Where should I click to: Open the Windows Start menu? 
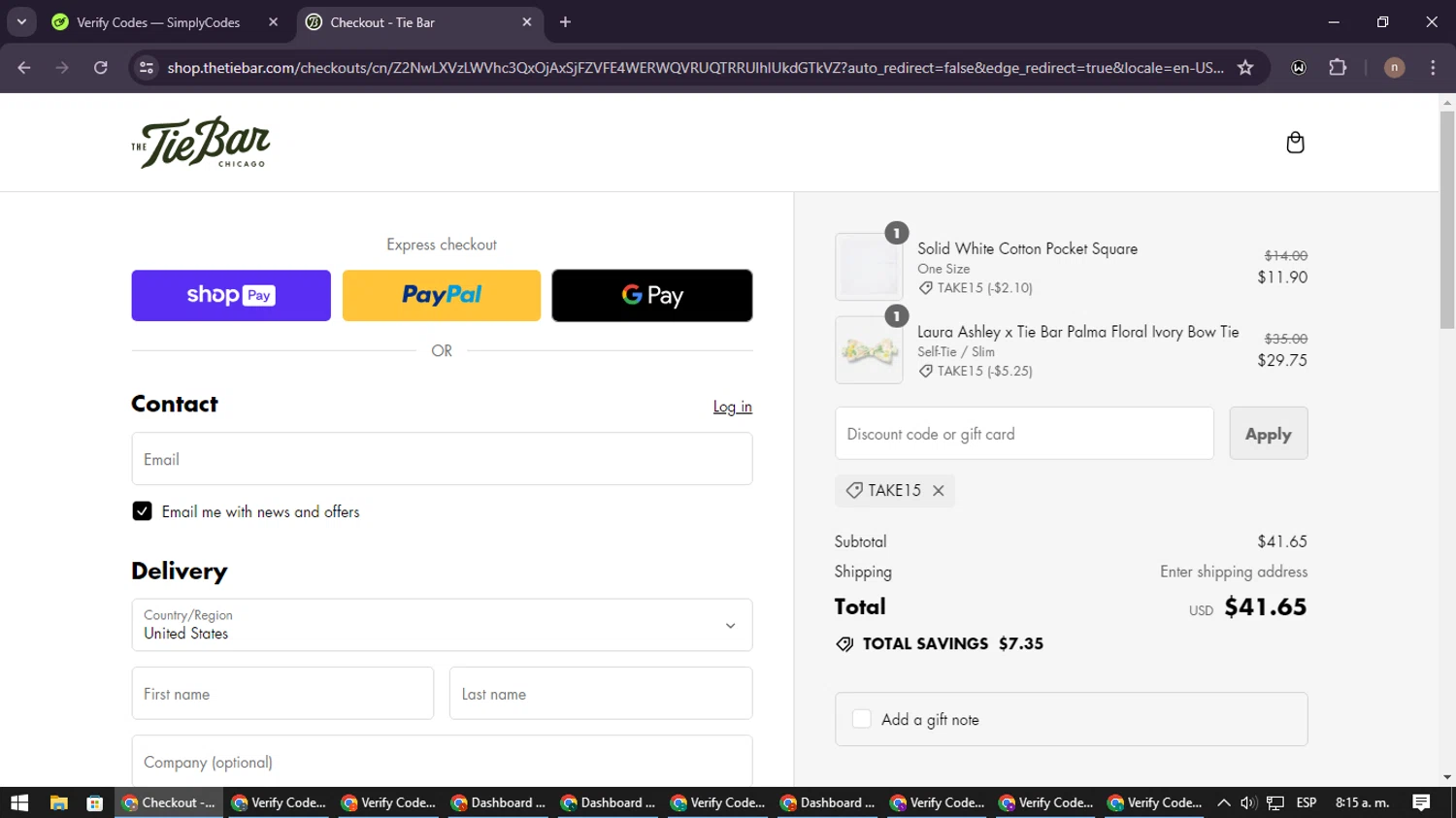[19, 802]
